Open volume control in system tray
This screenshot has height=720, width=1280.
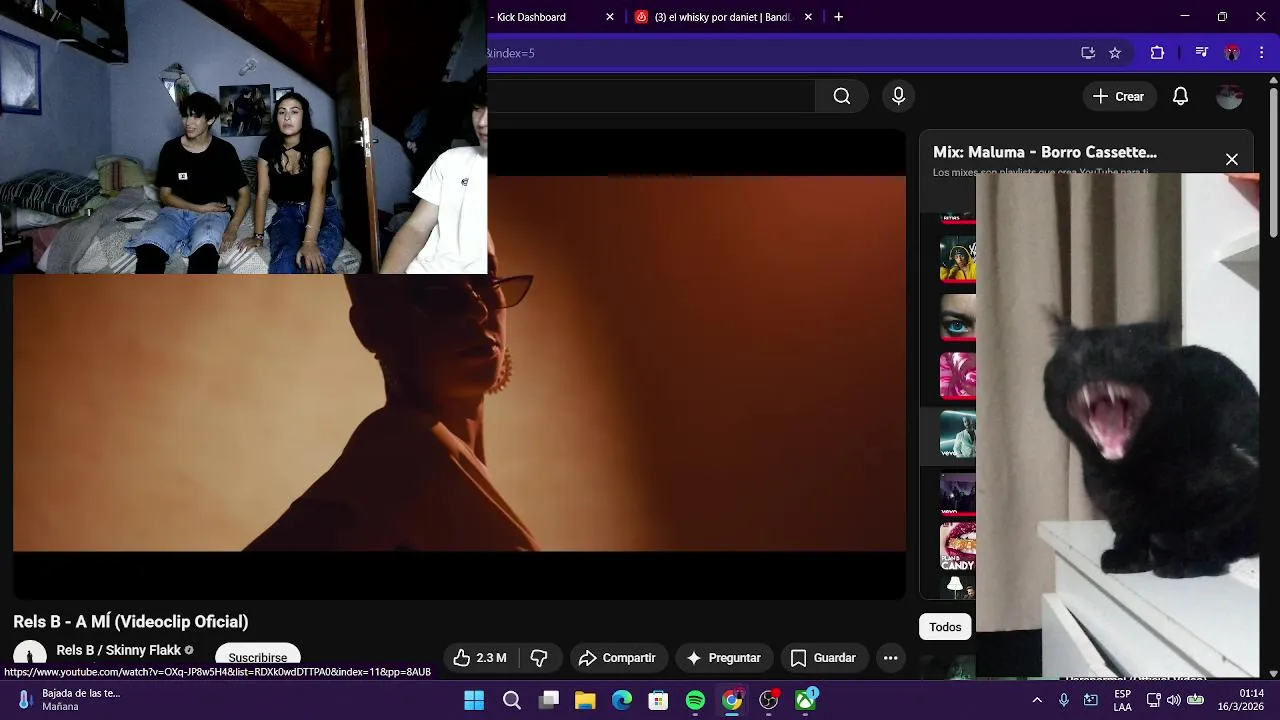[x=1174, y=700]
